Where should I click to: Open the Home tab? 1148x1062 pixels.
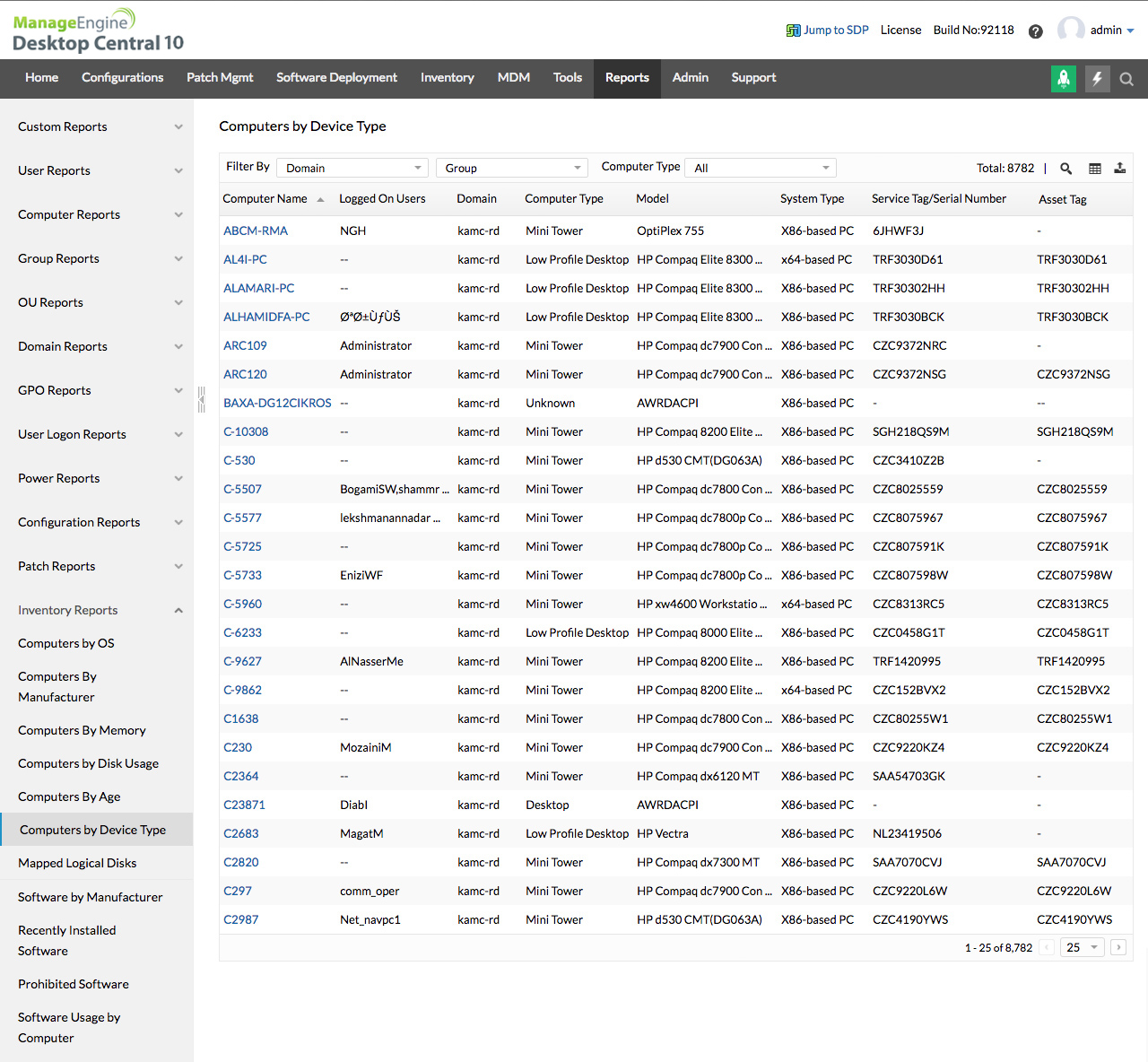click(x=42, y=78)
